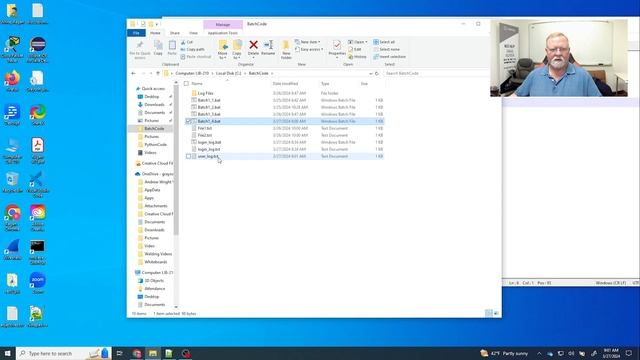Image resolution: width=640 pixels, height=360 pixels.
Task: Open the Easy access dropdown
Action: [x=309, y=49]
